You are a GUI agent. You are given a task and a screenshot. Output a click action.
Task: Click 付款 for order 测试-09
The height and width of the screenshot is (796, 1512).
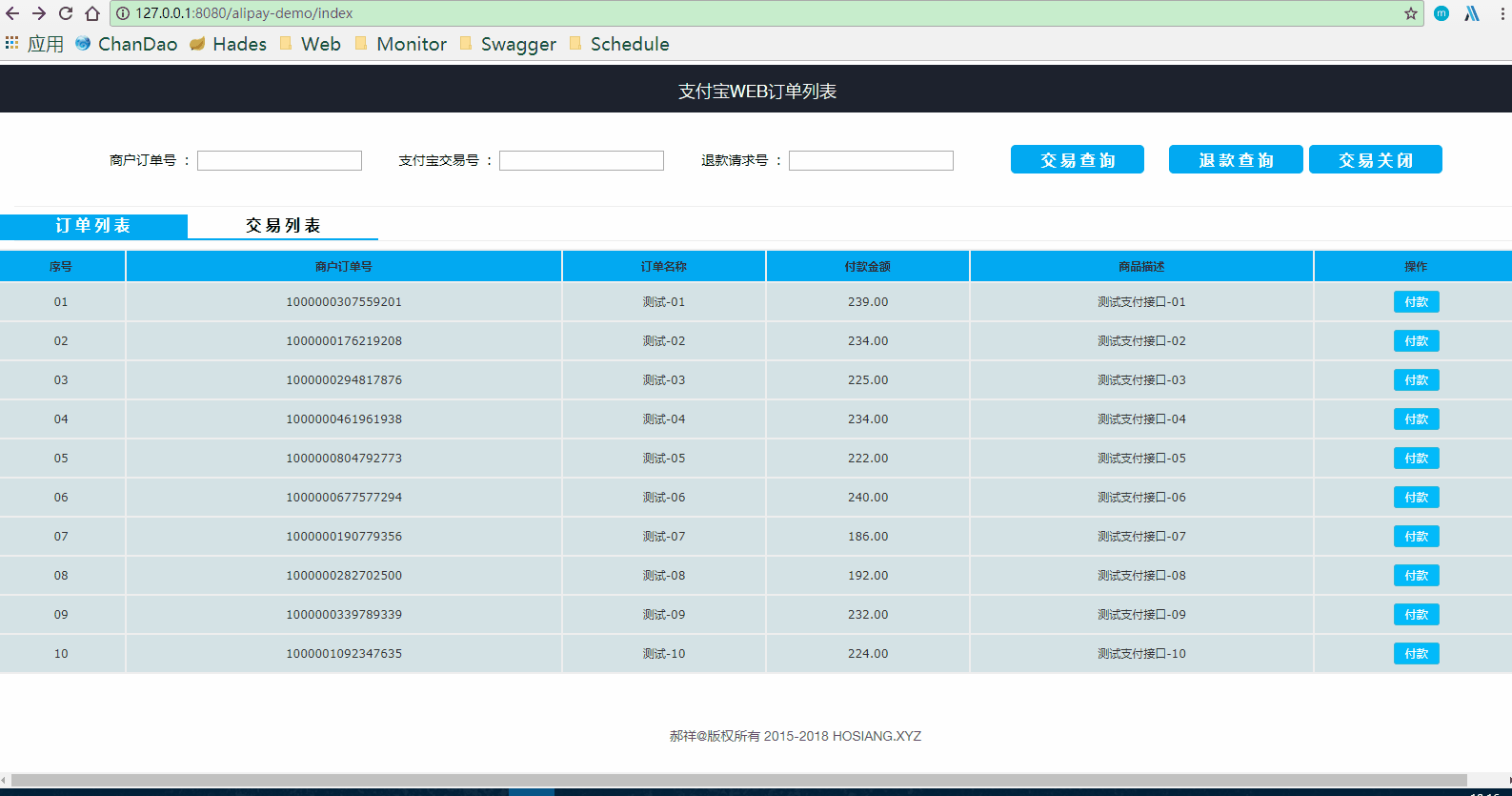[1417, 615]
